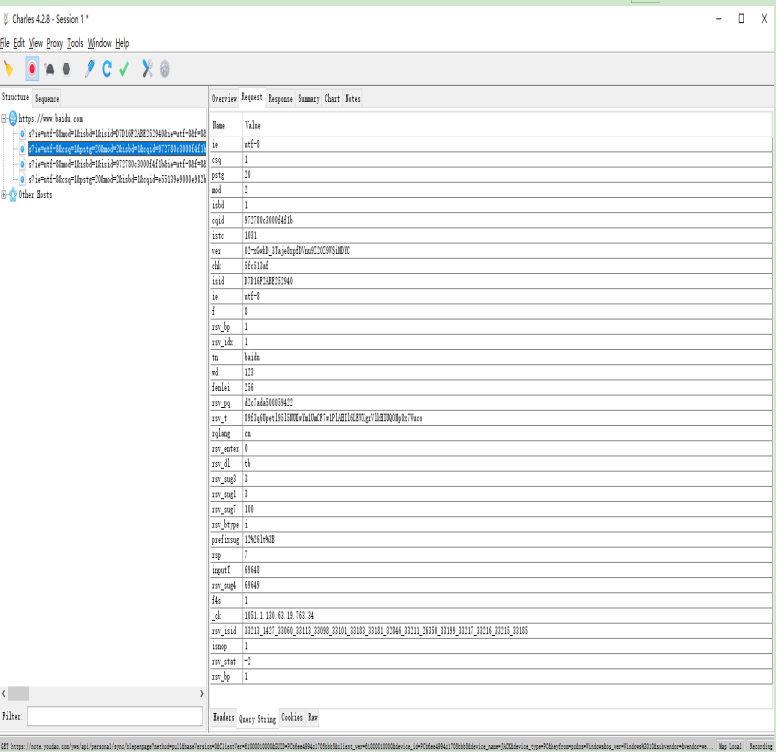The height and width of the screenshot is (752, 776).
Task: Click the horizontal scrollbar thumb under the tree
Action: 18,694
